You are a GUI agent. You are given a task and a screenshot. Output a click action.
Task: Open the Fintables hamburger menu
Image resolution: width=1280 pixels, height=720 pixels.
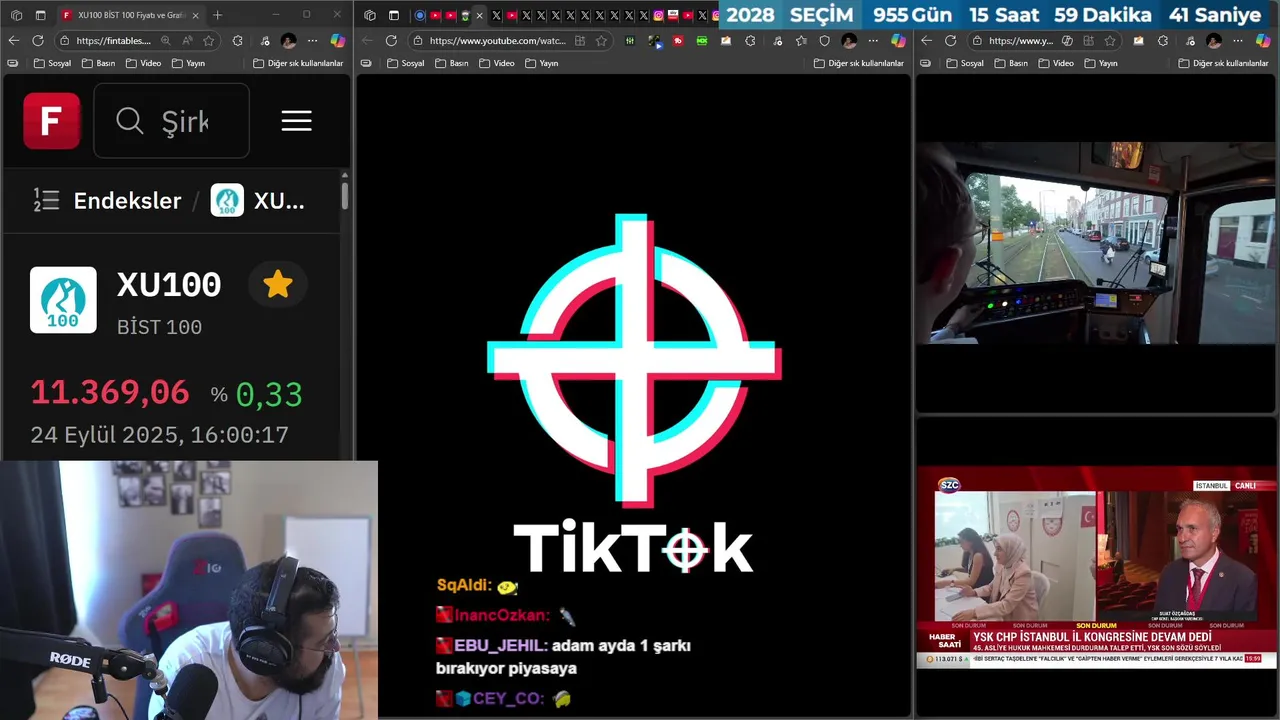pyautogui.click(x=296, y=121)
